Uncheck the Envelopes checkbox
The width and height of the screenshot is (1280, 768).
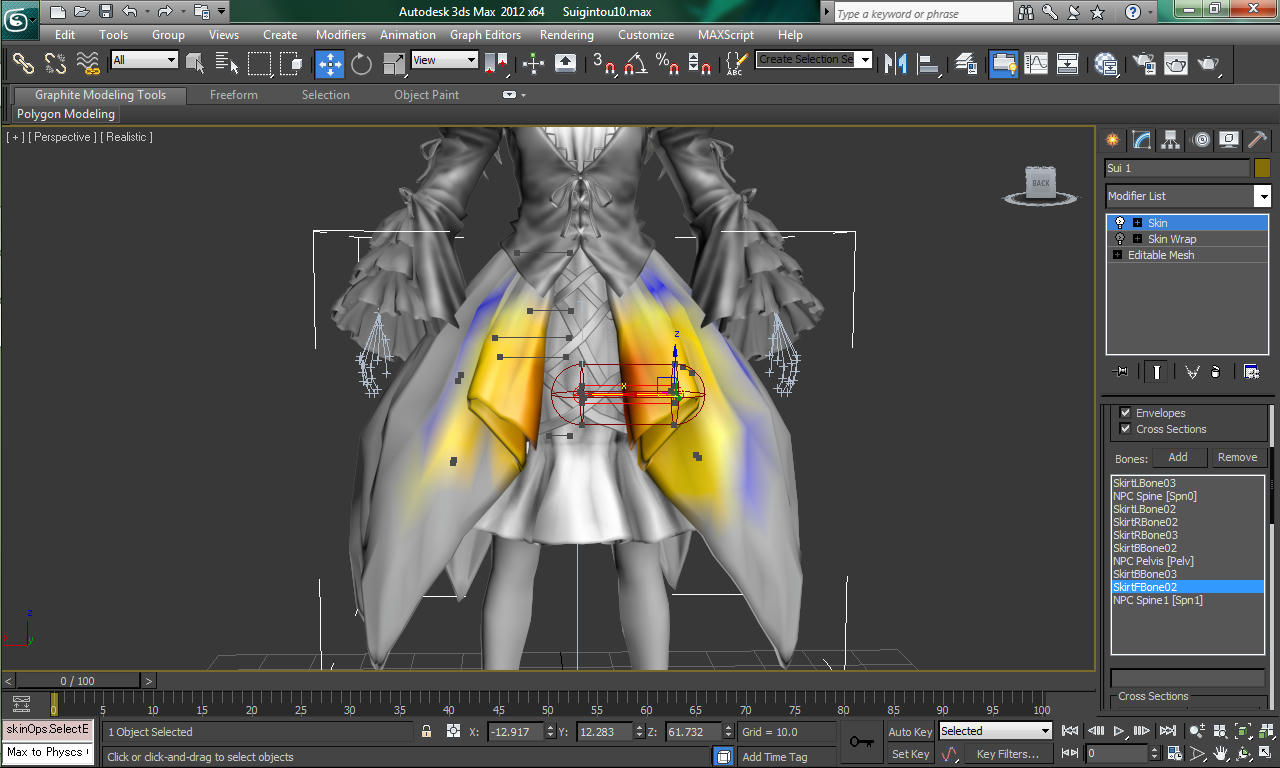click(1125, 413)
